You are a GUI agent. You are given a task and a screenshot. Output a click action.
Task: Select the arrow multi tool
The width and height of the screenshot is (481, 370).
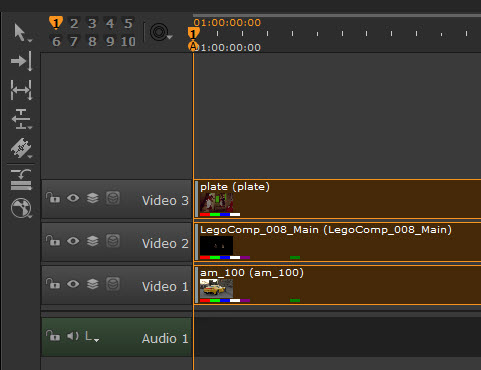click(x=20, y=32)
